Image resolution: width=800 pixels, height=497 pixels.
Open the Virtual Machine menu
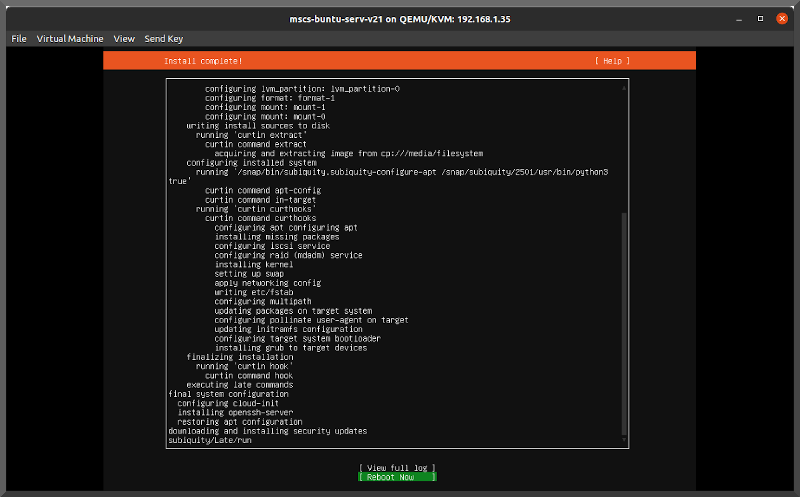[x=70, y=38]
